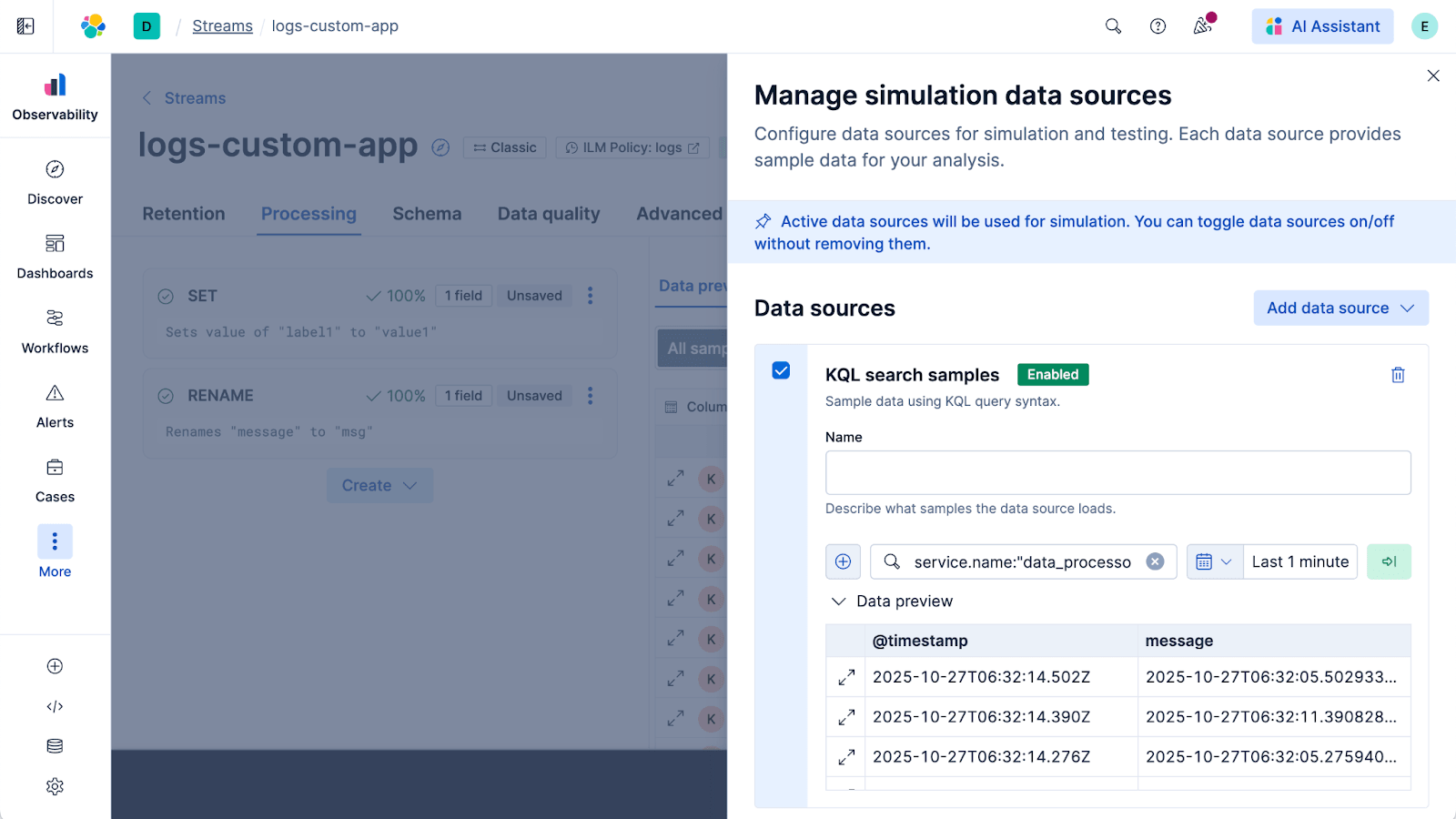Open the help menu icon
Screen dimensions: 1456x819
[x=1158, y=25]
